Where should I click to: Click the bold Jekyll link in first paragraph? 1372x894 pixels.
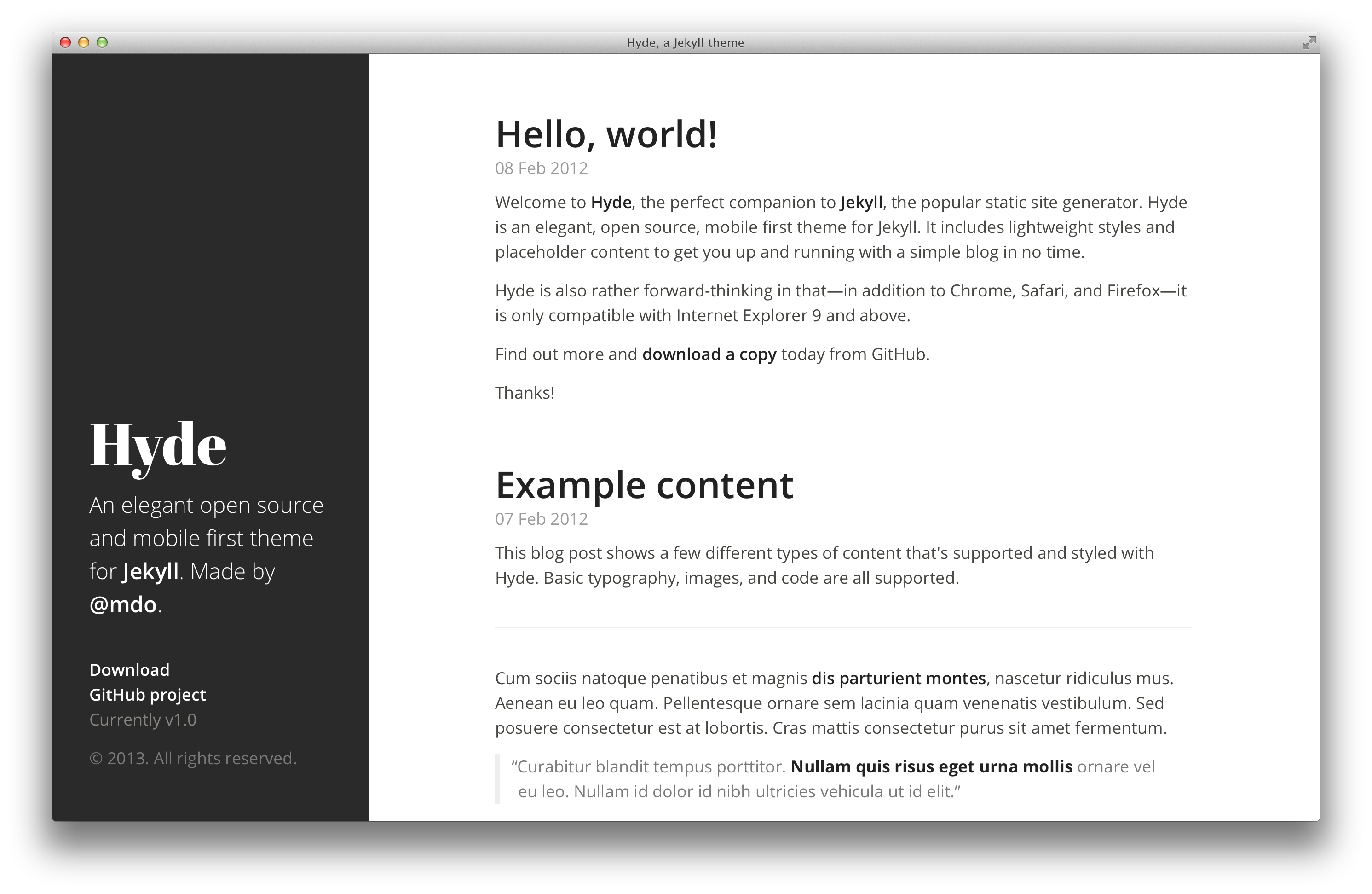[x=861, y=203]
